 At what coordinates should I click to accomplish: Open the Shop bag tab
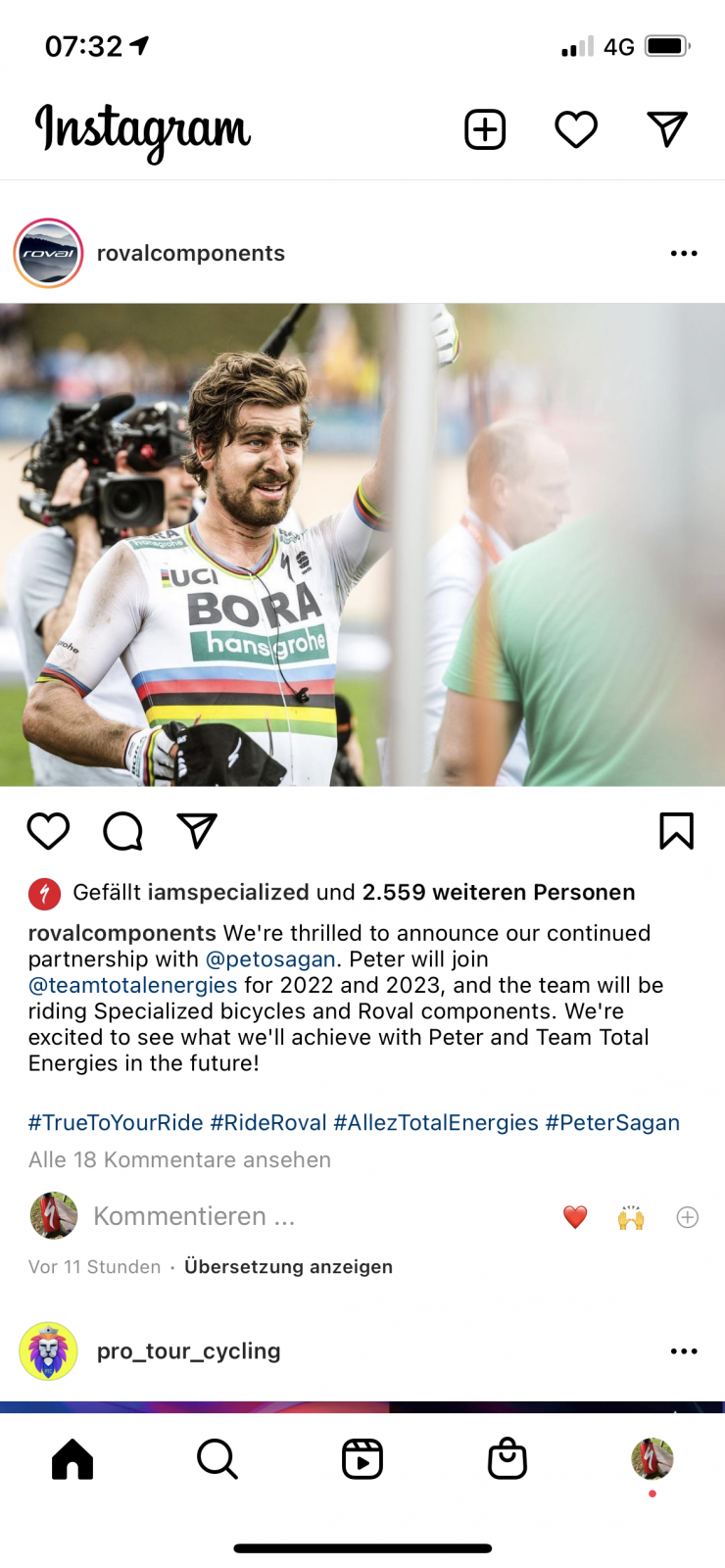(x=507, y=1459)
